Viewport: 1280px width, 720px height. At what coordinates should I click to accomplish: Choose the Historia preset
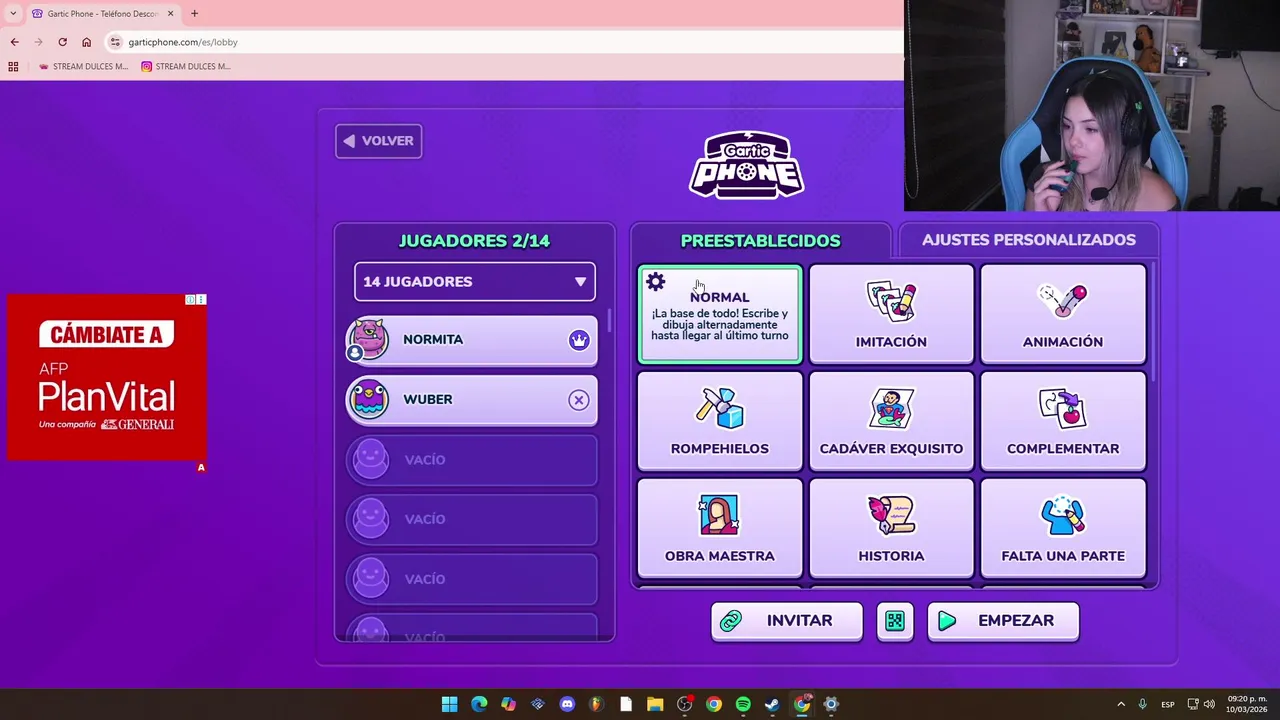(891, 527)
